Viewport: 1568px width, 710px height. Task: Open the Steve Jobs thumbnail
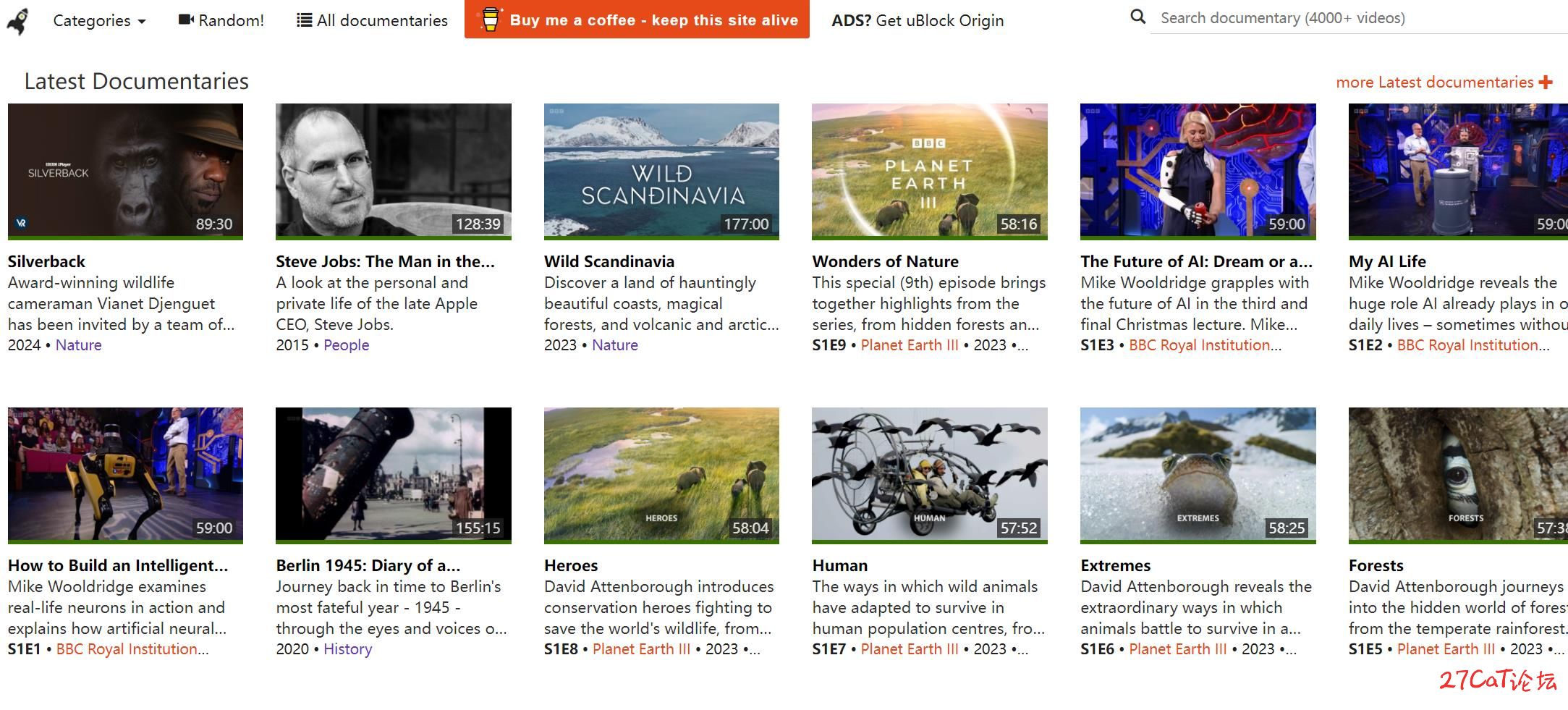coord(394,172)
